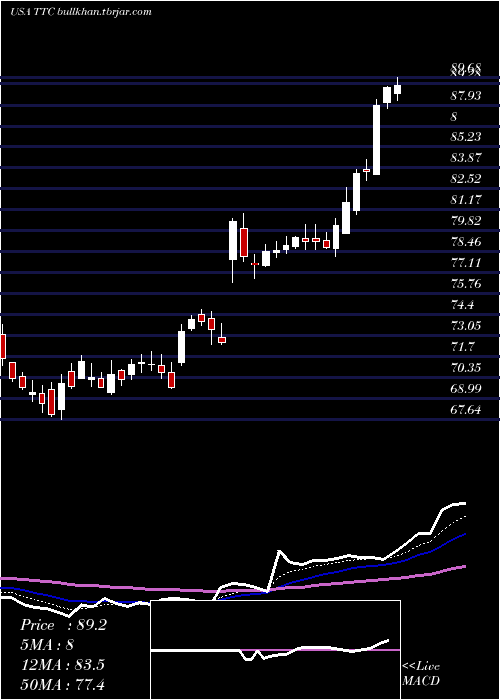Click the 68.99 price axis label
This screenshot has width=500, height=700.
(x=466, y=388)
